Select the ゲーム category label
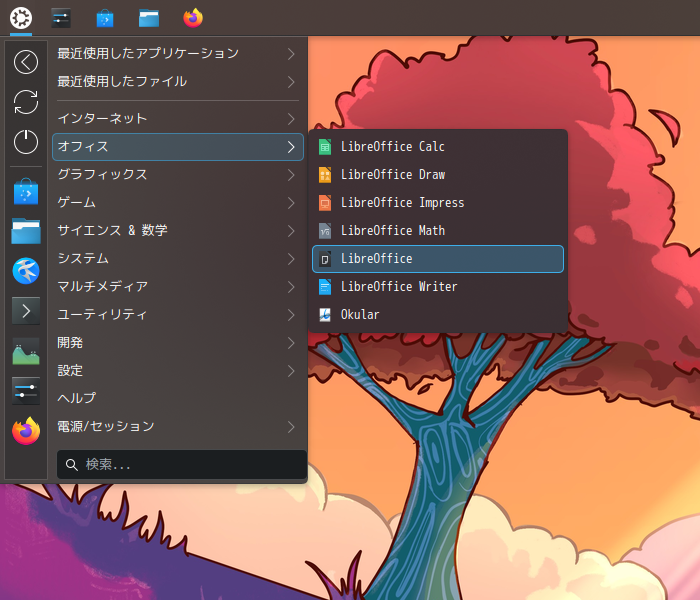This screenshot has height=600, width=700. (x=76, y=203)
